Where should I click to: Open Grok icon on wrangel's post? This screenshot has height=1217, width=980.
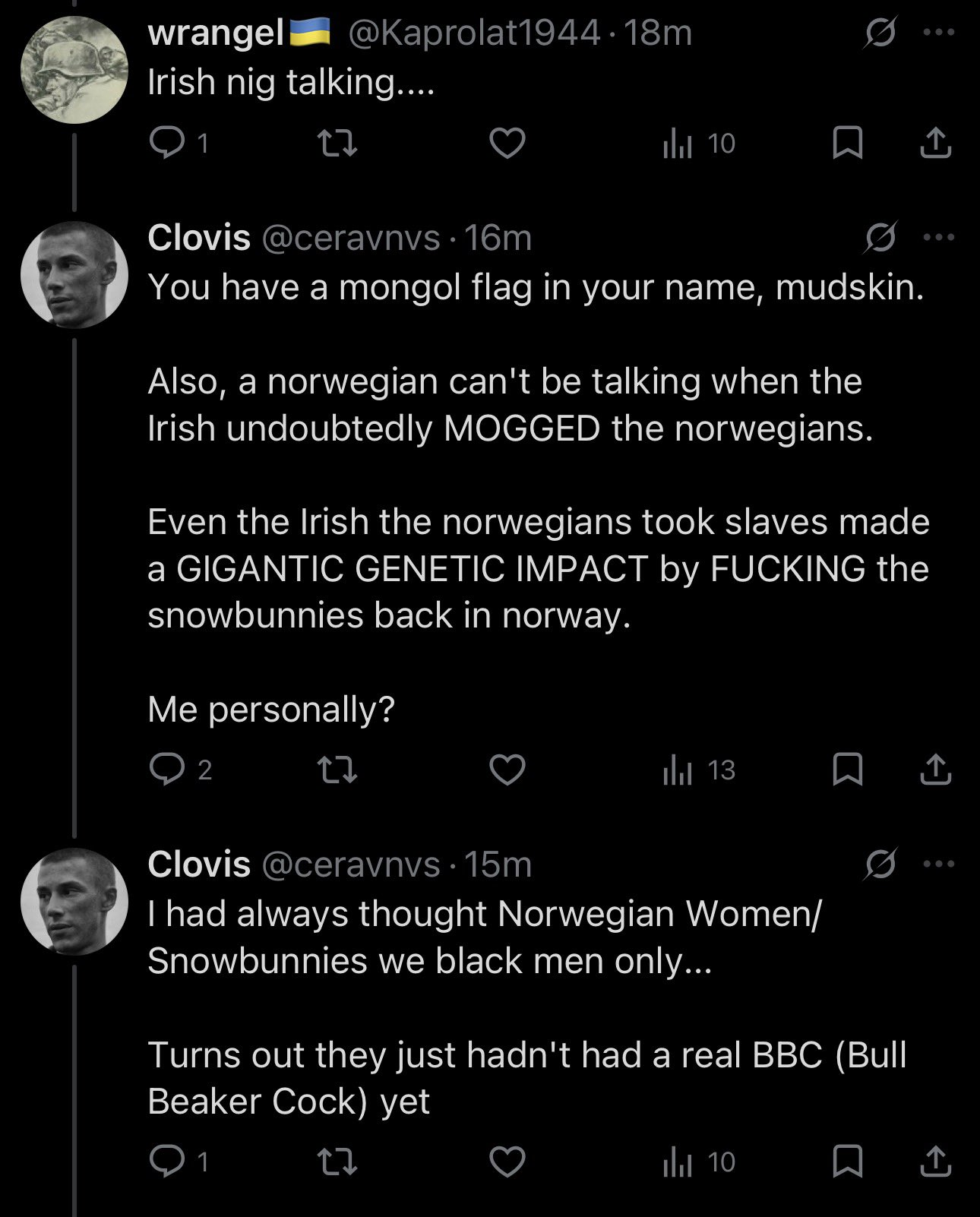(x=880, y=33)
